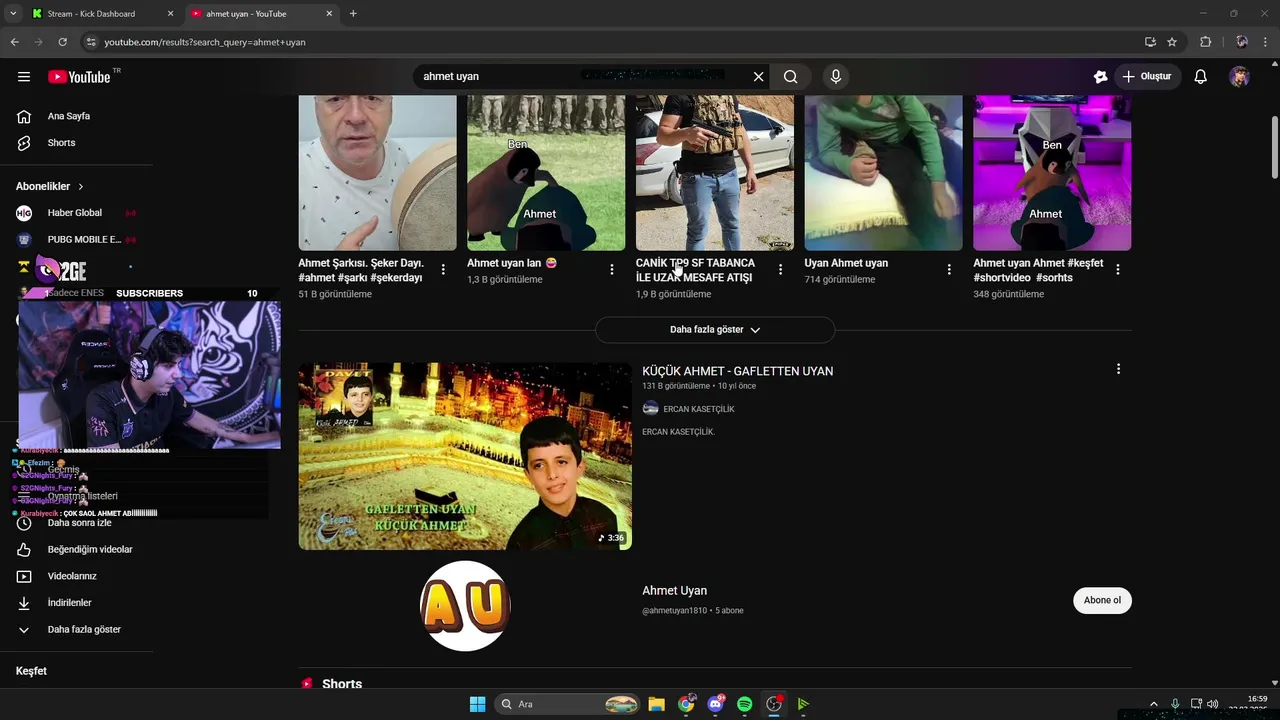The image size is (1280, 720).
Task: Open the YouTube hamburger guide menu
Action: [24, 77]
